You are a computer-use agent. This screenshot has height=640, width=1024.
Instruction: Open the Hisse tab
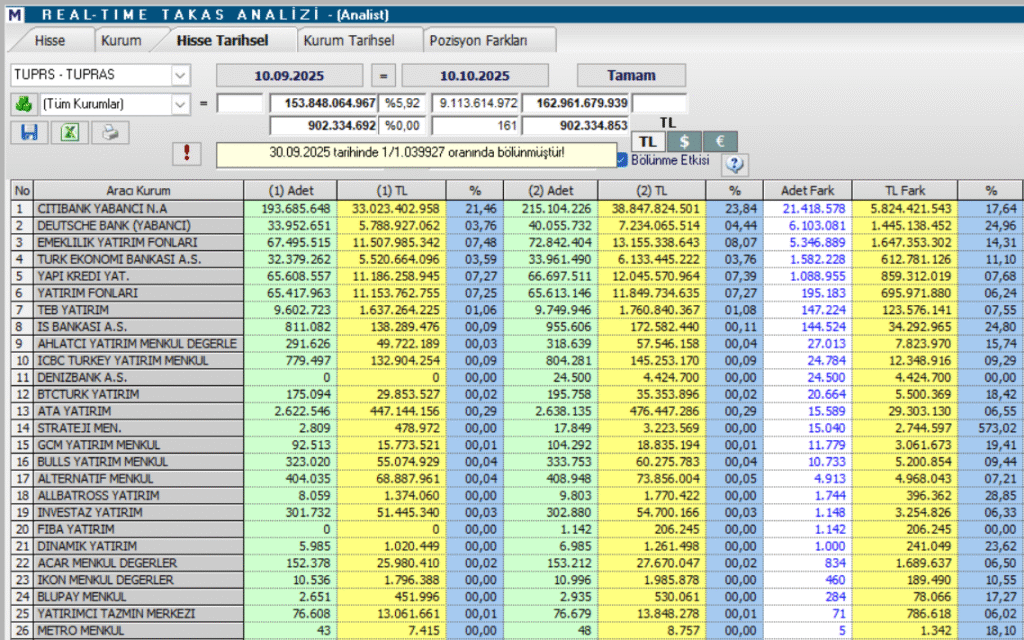[50, 40]
